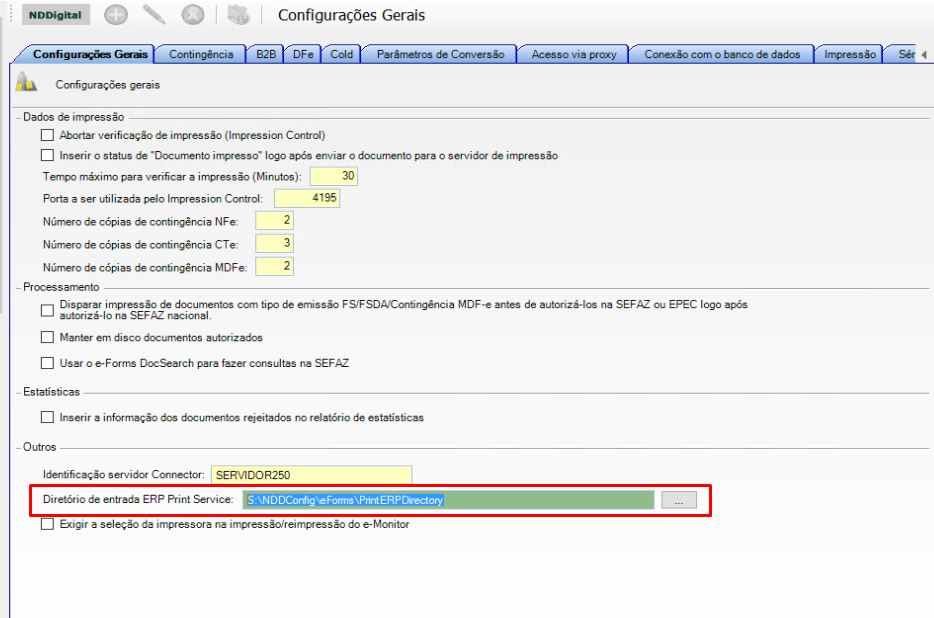Switch to the Contingência tab
This screenshot has width=934, height=618.
click(201, 54)
